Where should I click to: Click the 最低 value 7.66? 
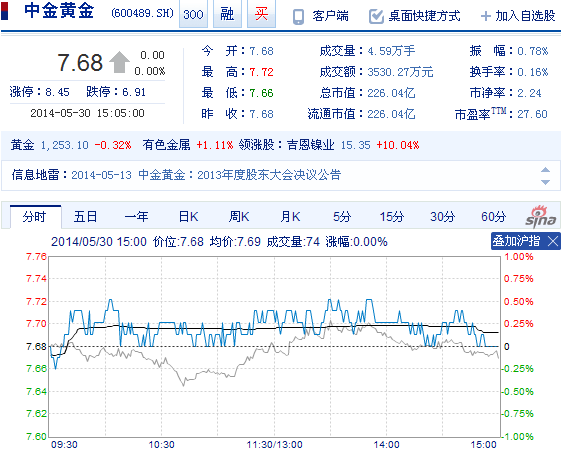(x=261, y=93)
